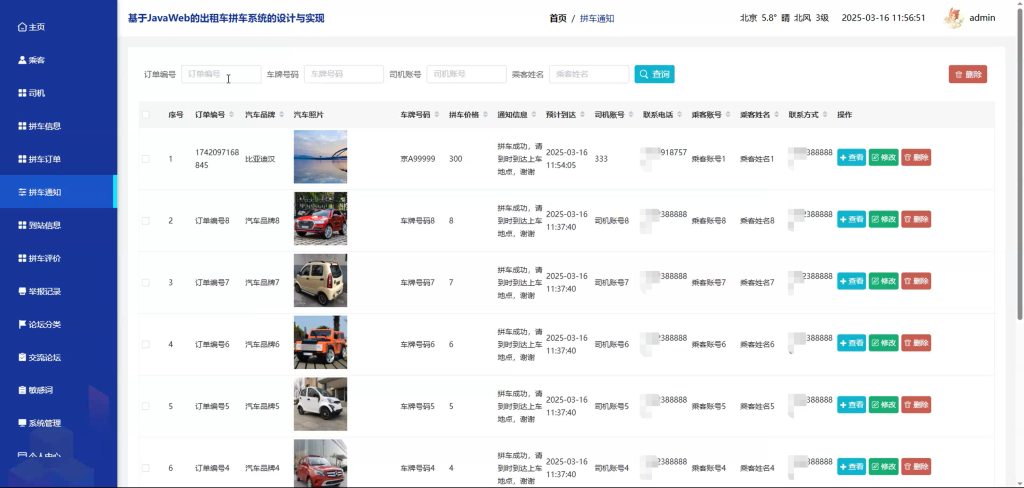Select 拼车通知 sidebar item
The width and height of the screenshot is (1024, 488).
(58, 192)
